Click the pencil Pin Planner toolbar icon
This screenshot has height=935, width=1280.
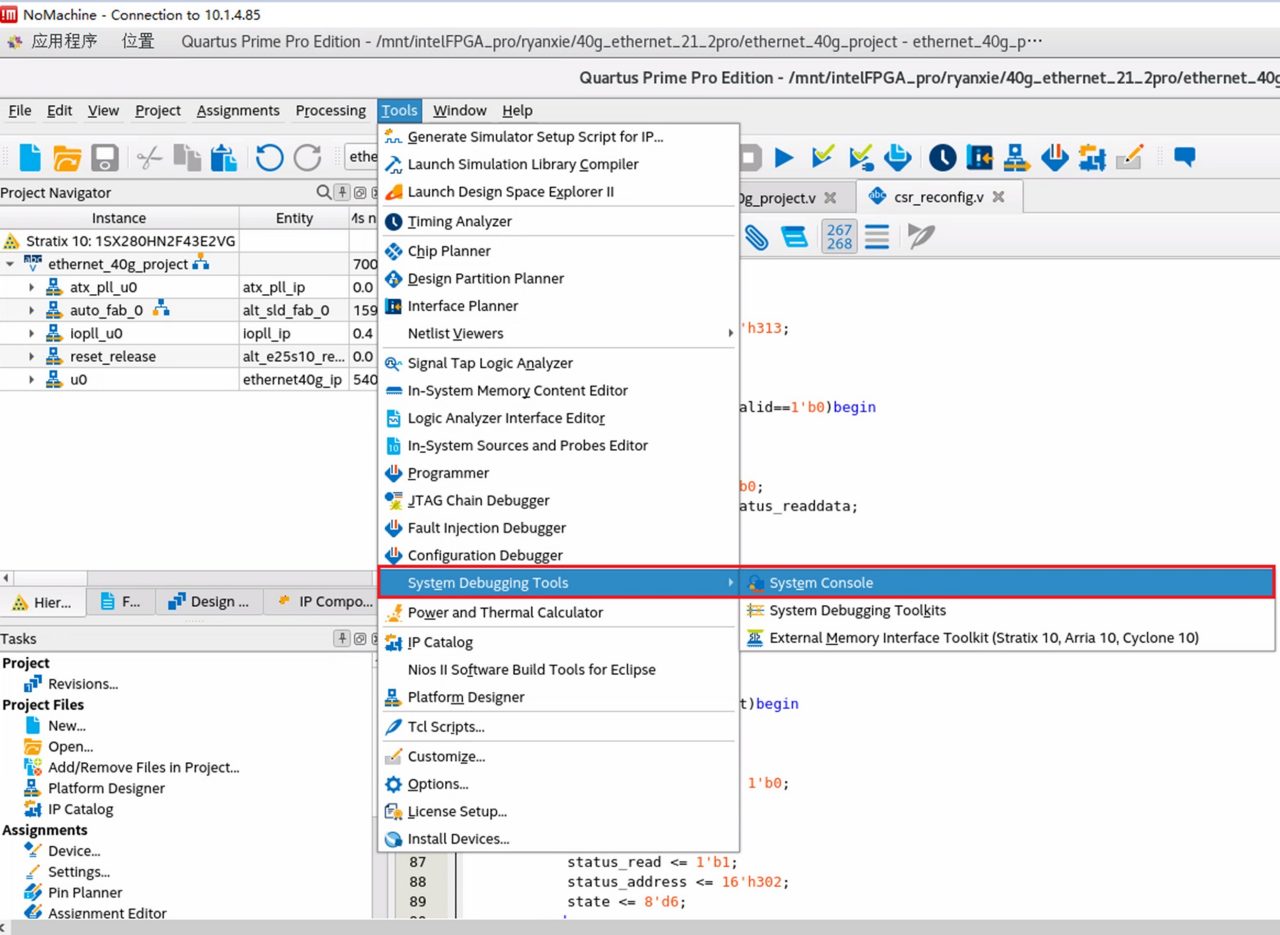pos(1129,157)
